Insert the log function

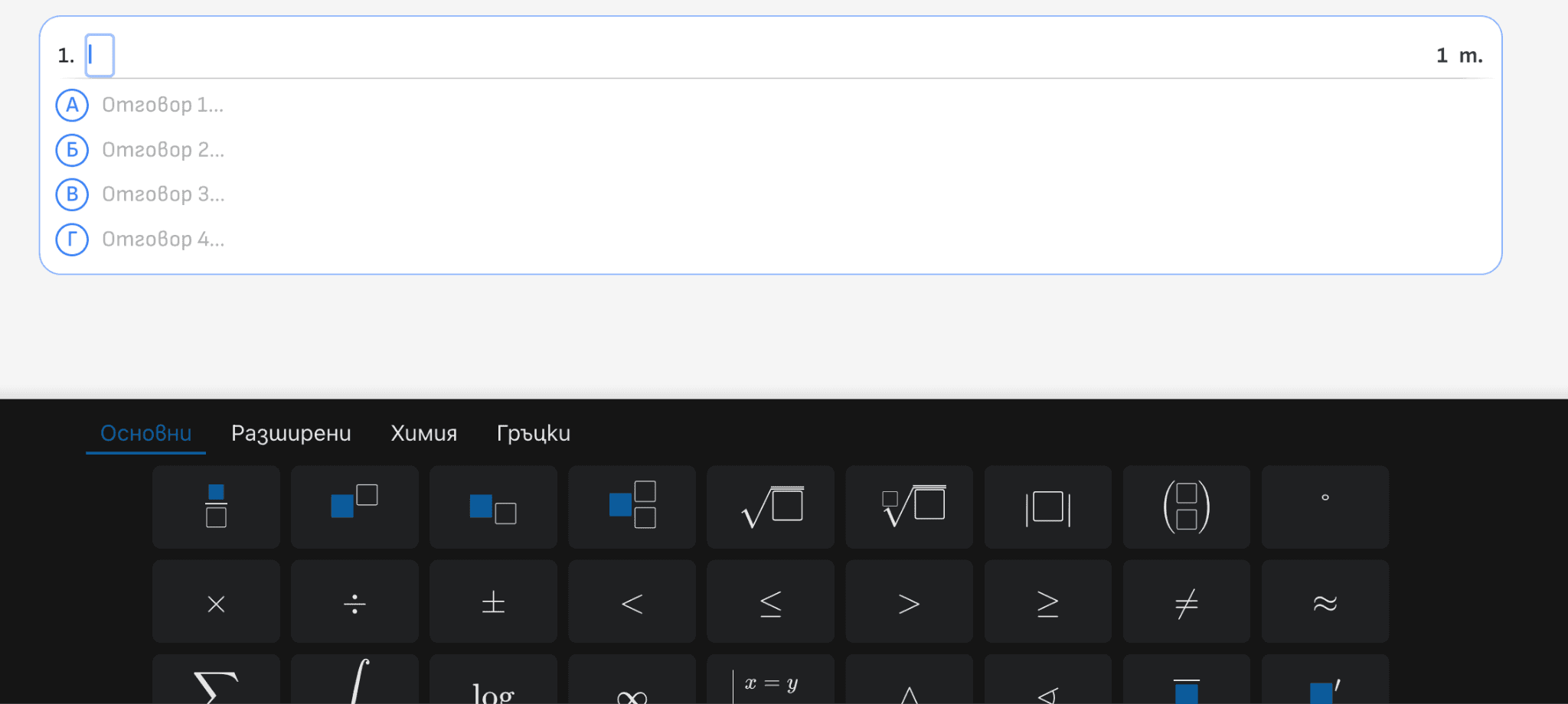tap(493, 680)
